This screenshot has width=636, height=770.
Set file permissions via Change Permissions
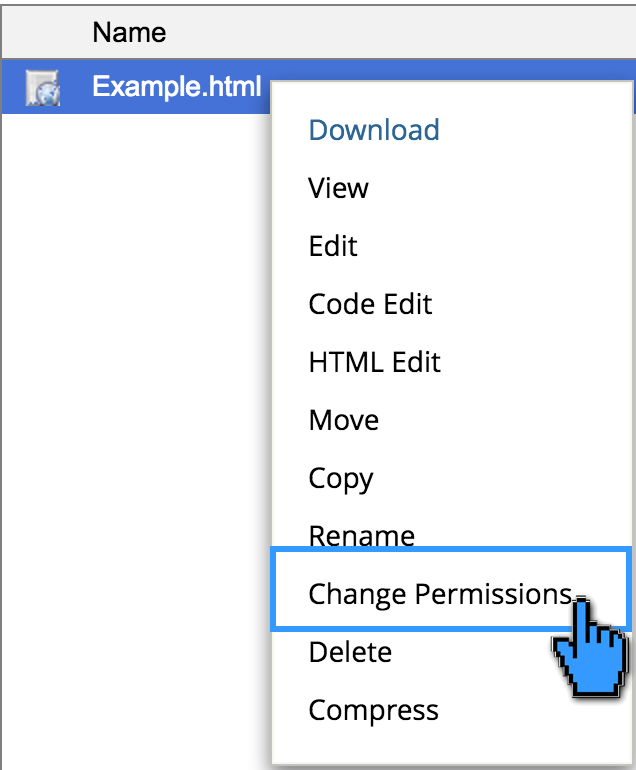pos(441,594)
